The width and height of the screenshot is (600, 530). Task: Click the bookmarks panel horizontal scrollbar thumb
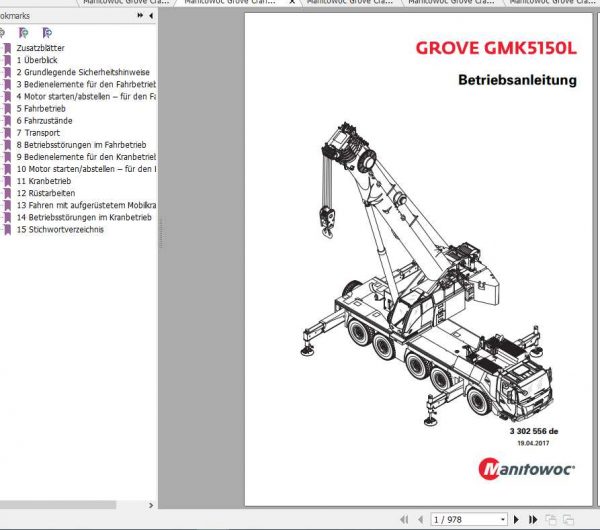[x=57, y=505]
